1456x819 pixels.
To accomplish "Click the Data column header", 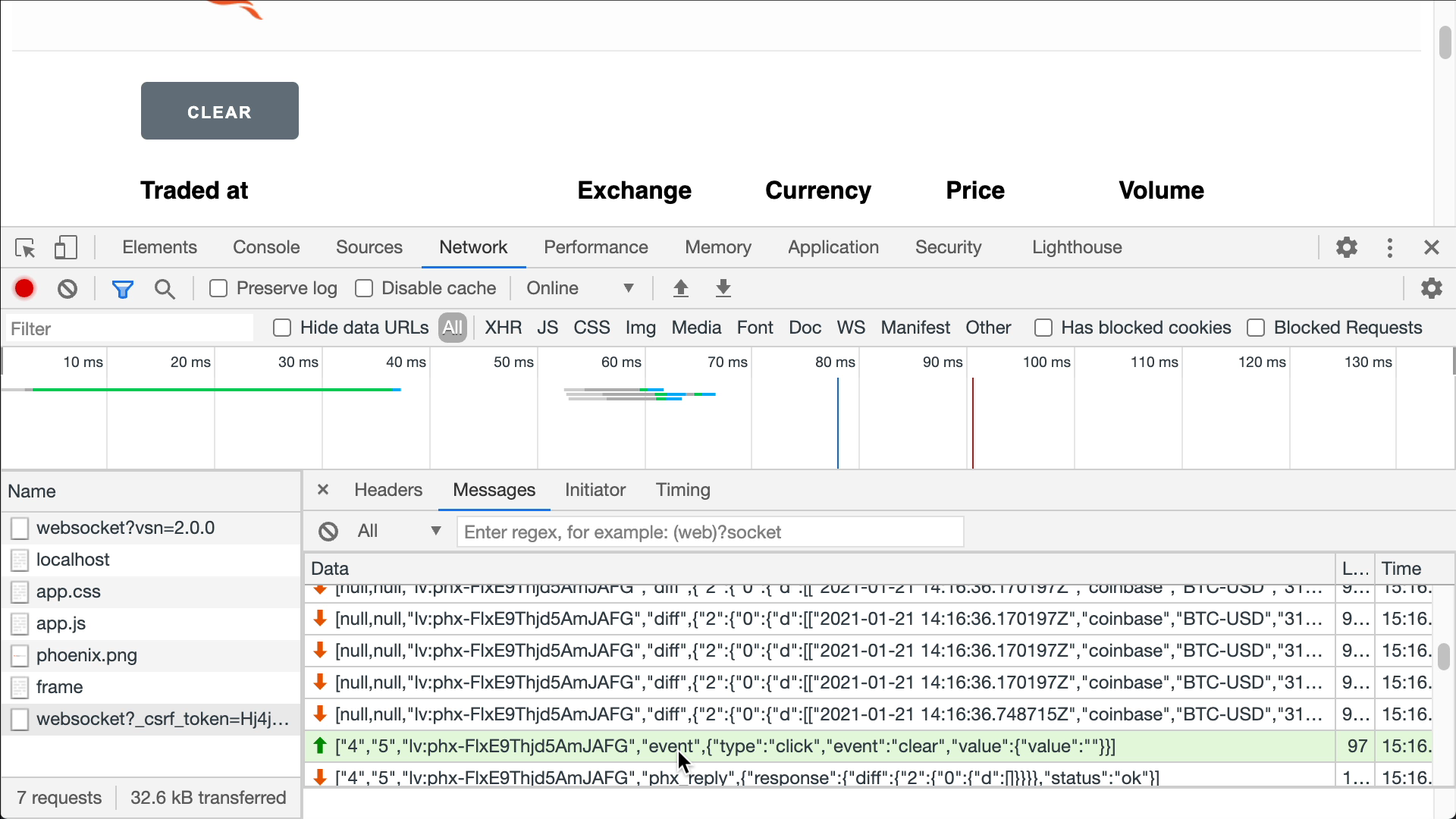I will pyautogui.click(x=820, y=569).
